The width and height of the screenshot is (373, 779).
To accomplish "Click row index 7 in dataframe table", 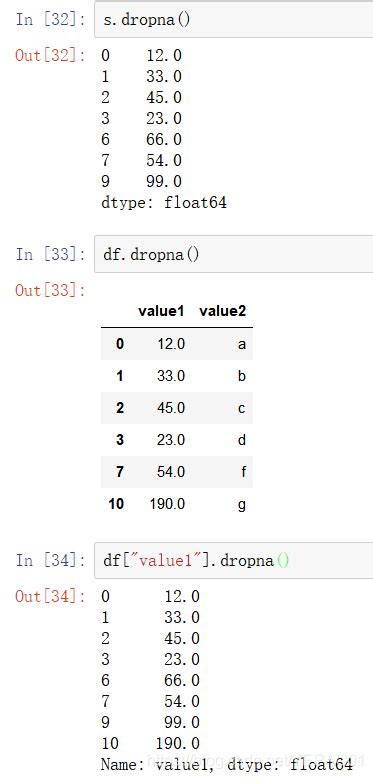I will (120, 472).
